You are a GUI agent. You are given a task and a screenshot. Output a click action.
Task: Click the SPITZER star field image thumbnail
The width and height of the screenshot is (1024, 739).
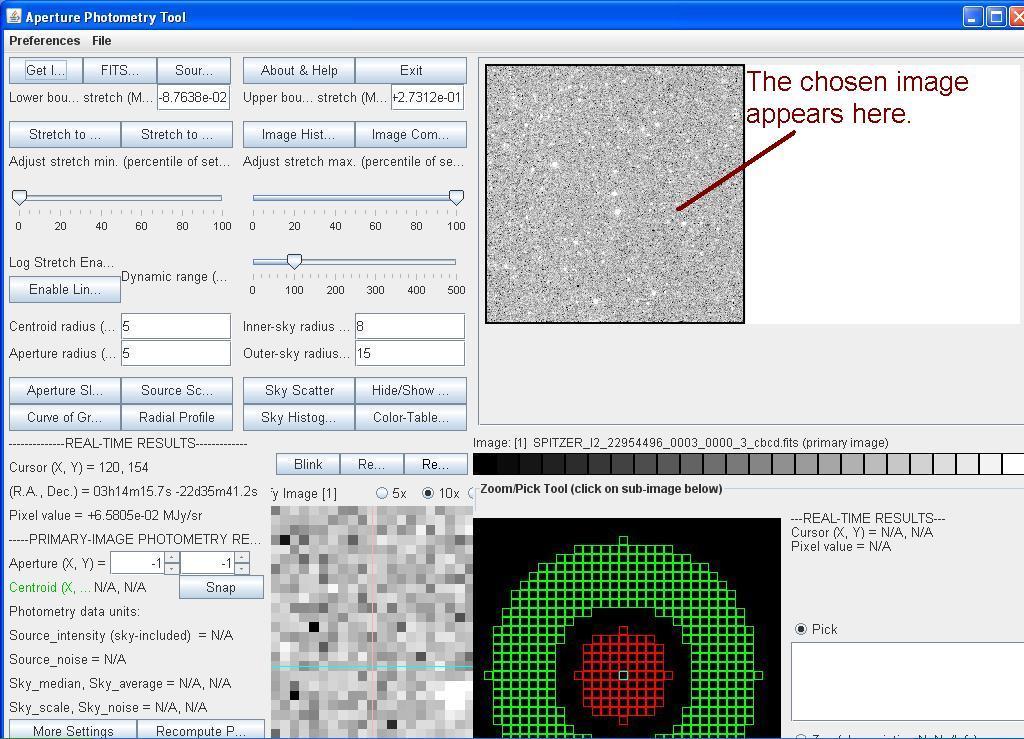[x=615, y=194]
